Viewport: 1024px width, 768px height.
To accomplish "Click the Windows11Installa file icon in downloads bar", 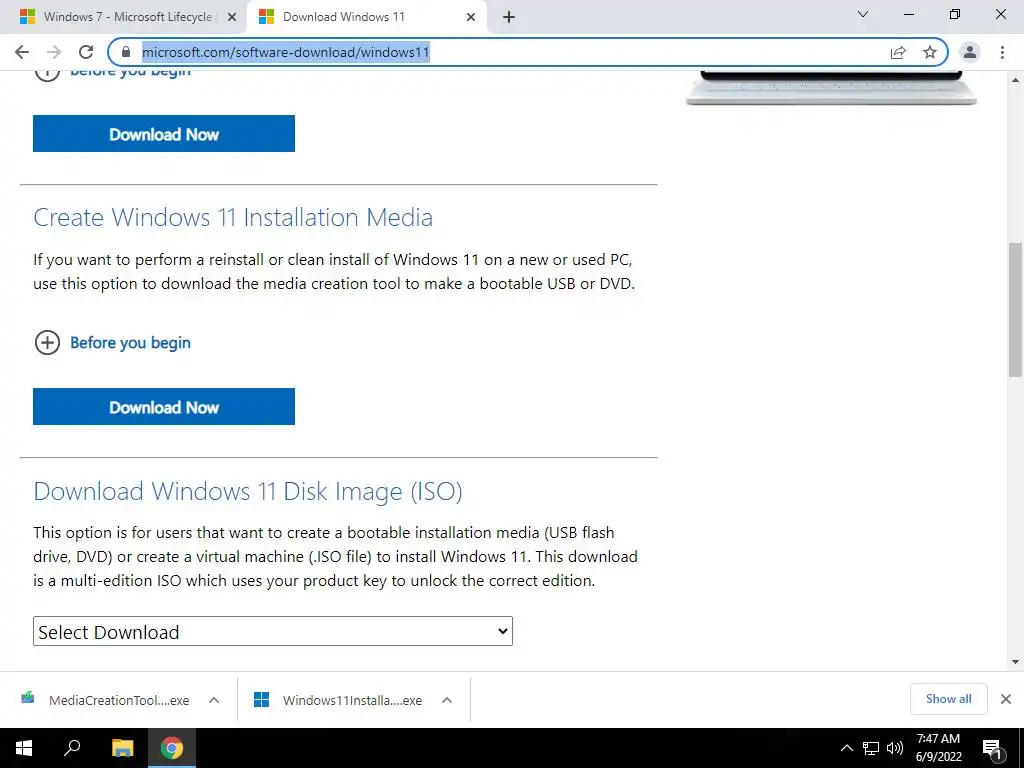I will tap(261, 699).
